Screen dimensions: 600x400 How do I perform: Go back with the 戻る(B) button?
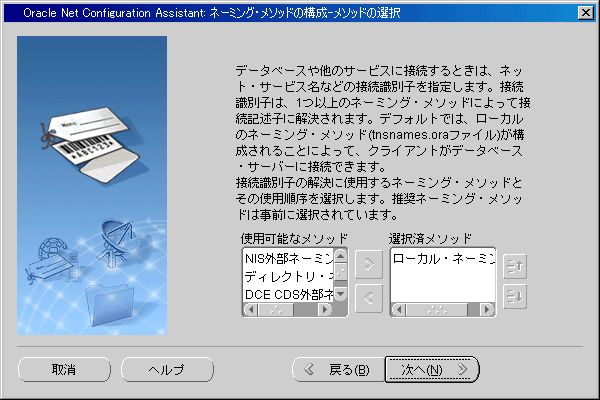[x=338, y=369]
